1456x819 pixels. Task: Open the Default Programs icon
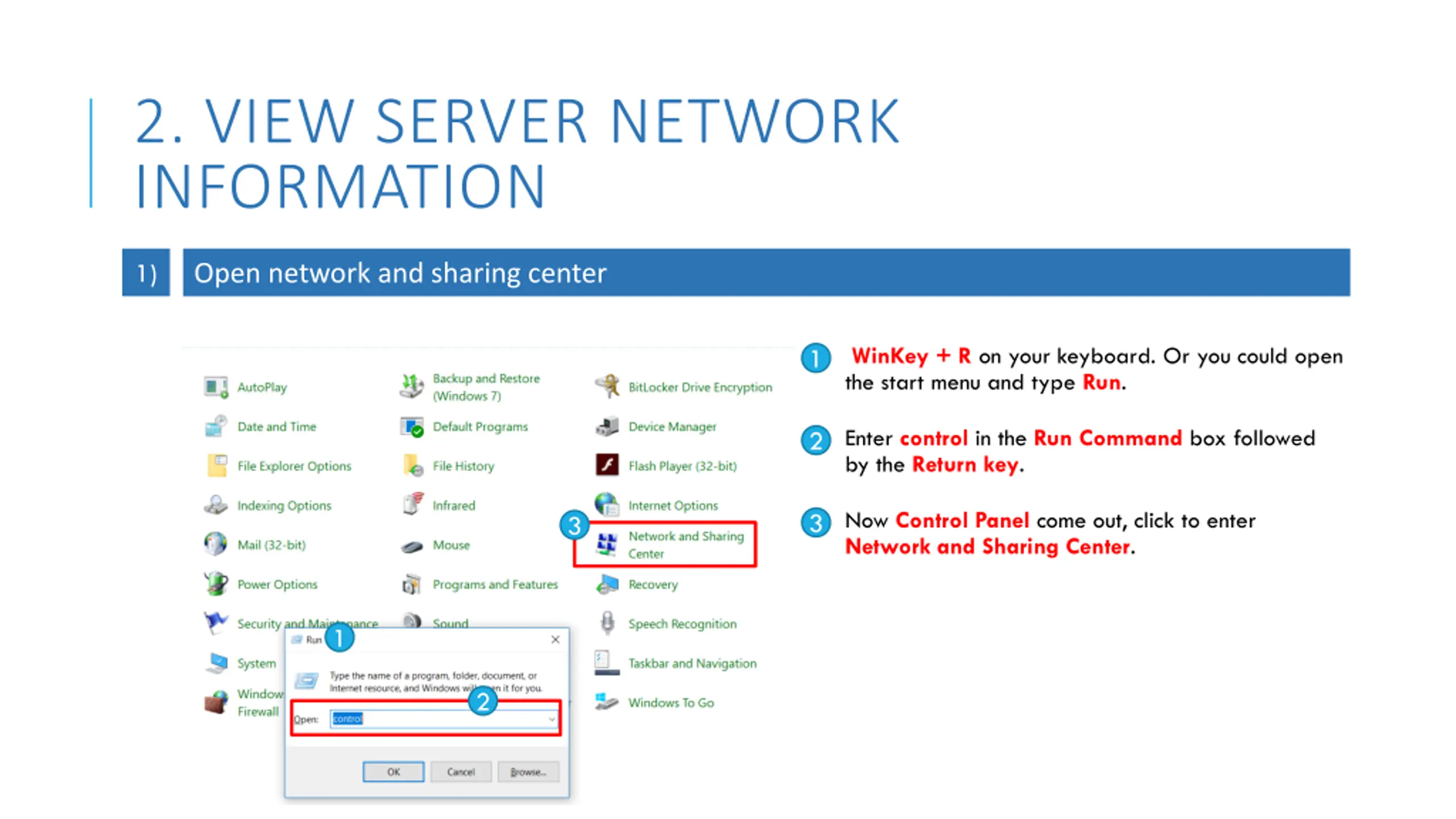pos(412,427)
